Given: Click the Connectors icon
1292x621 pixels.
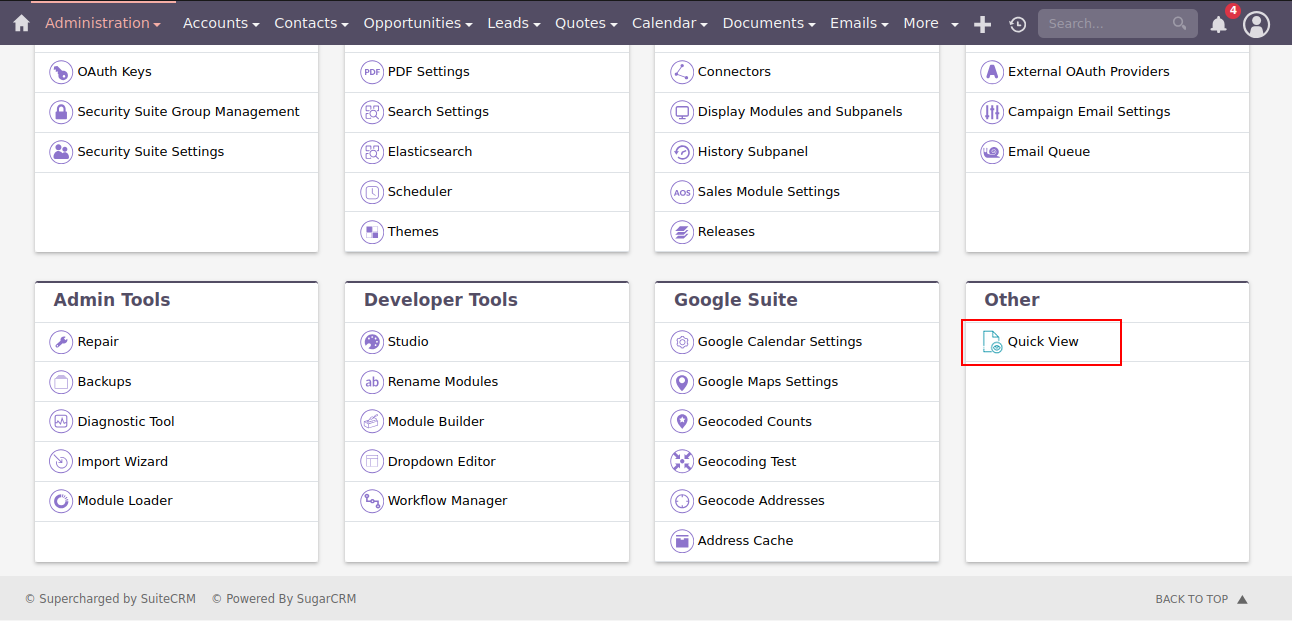Looking at the screenshot, I should tap(682, 72).
